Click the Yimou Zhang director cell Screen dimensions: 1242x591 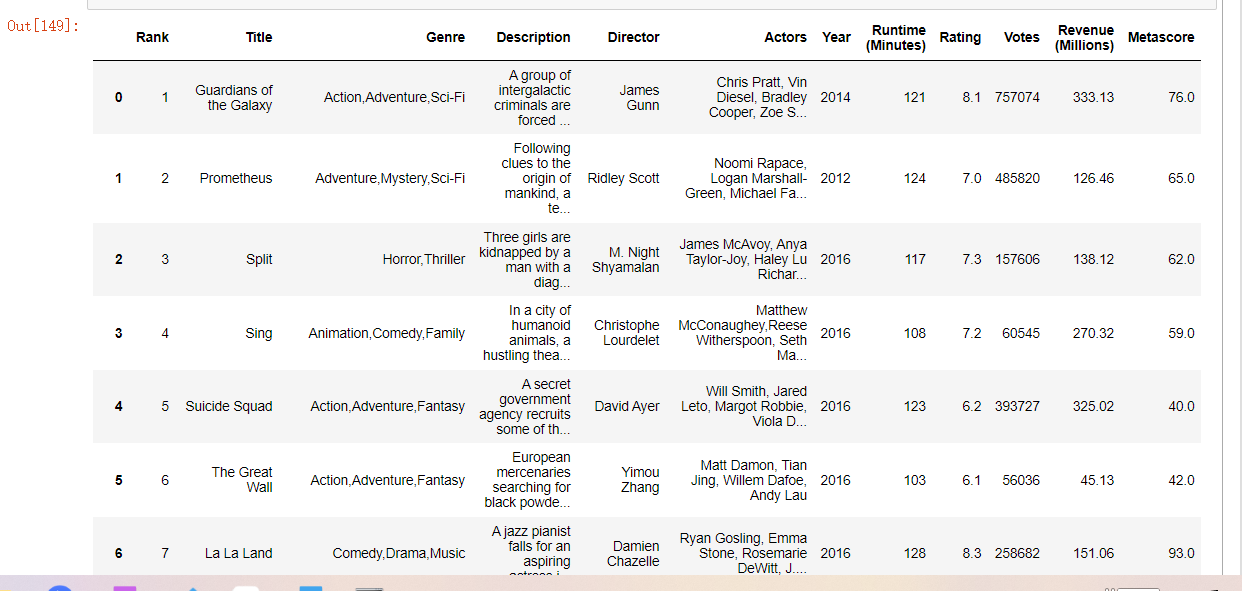click(x=640, y=480)
